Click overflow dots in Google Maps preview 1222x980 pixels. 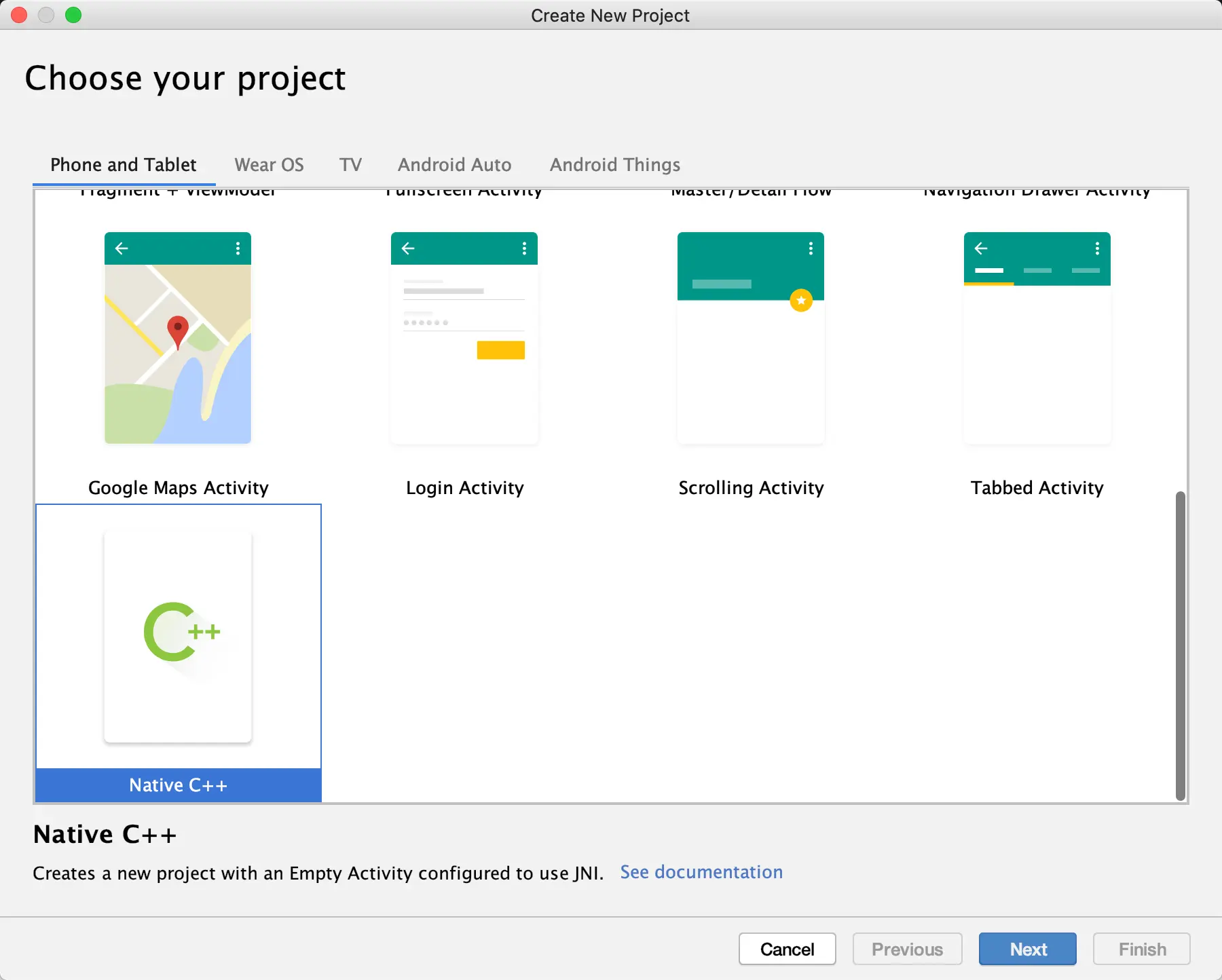238,248
